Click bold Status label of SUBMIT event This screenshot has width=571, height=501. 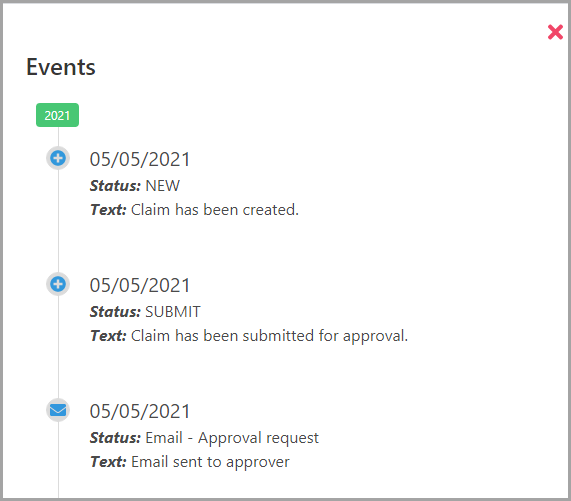[x=115, y=312]
